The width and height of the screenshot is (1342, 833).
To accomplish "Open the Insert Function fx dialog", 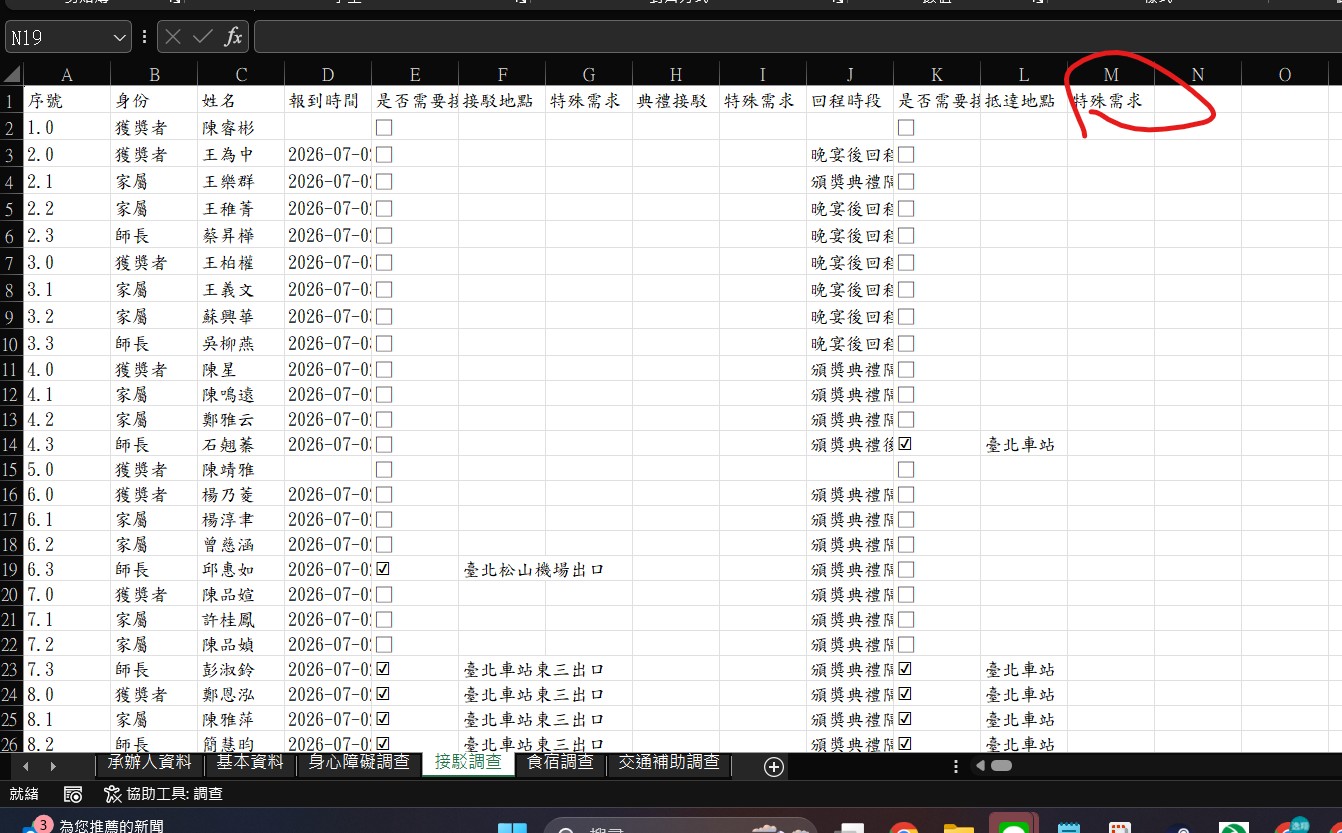I will [x=233, y=37].
